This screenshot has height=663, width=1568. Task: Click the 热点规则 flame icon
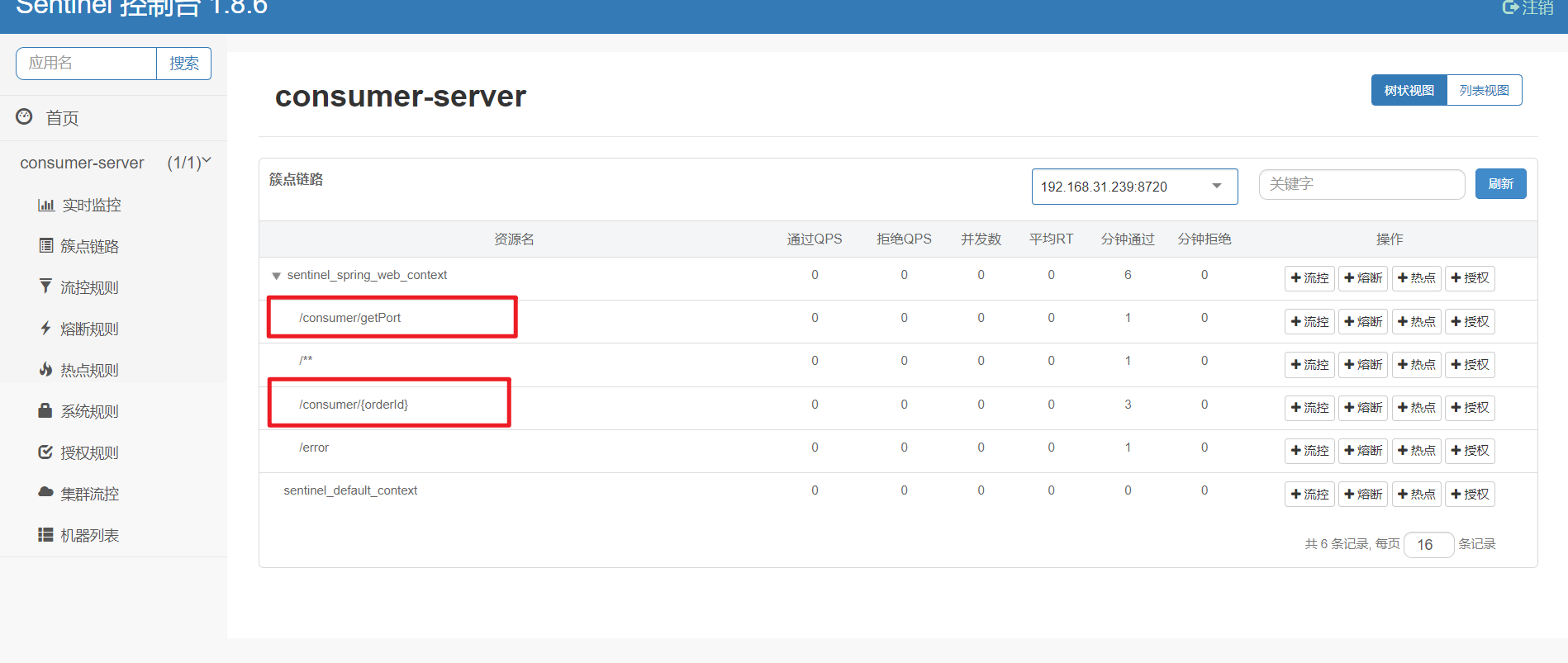(45, 369)
